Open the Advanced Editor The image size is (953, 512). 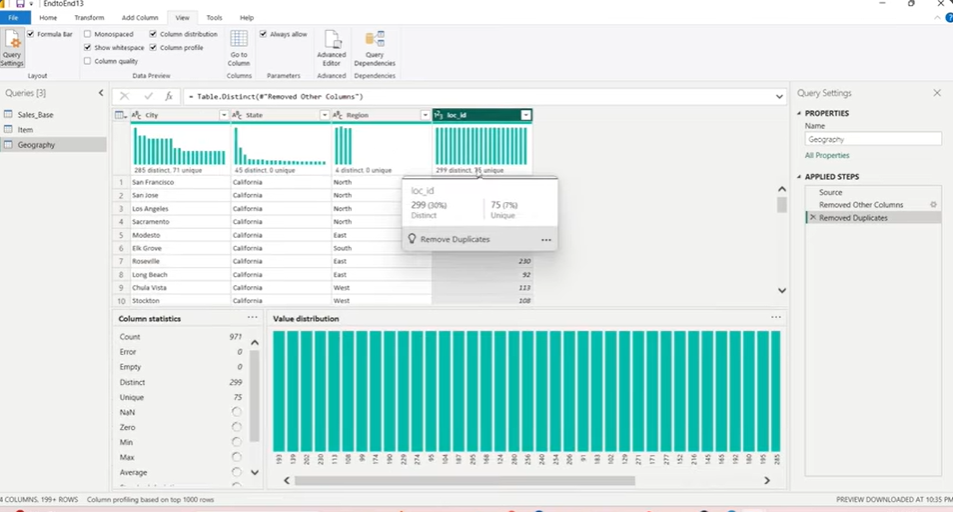tap(331, 47)
